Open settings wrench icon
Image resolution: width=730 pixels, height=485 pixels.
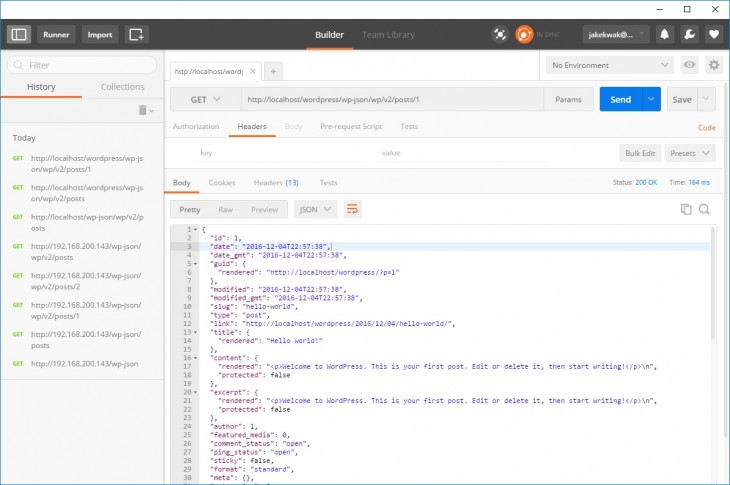tap(689, 34)
